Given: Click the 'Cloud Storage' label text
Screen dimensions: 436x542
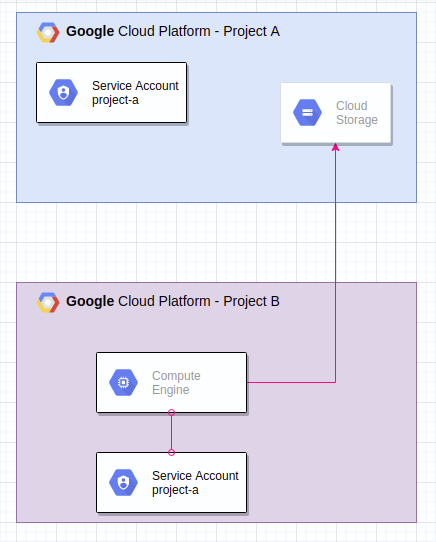Looking at the screenshot, I should click(357, 113).
